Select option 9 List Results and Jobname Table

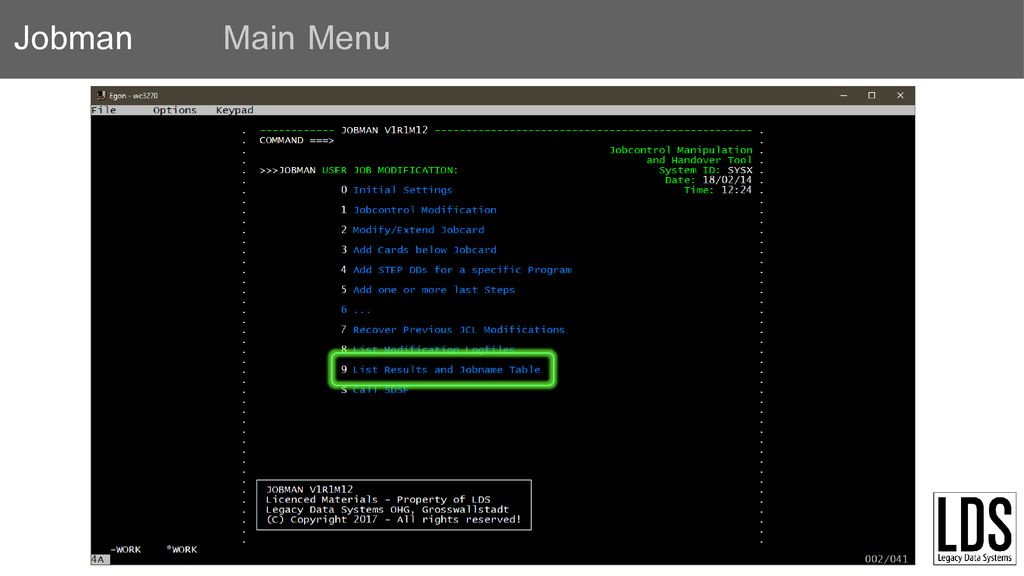(441, 370)
